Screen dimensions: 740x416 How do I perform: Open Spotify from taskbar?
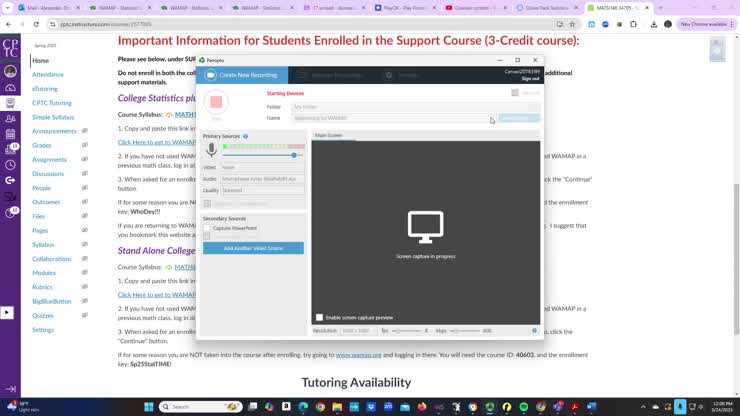click(523, 407)
